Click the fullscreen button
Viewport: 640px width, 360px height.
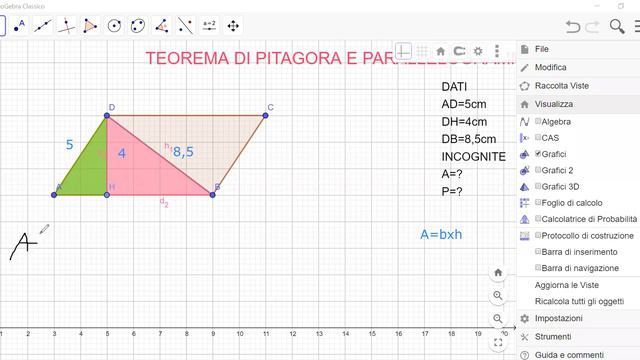pyautogui.click(x=498, y=342)
